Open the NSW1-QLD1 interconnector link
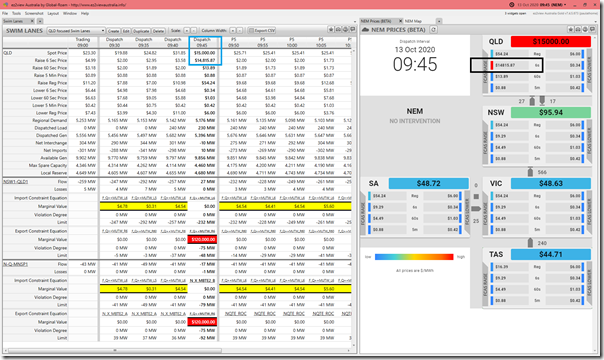The height and width of the screenshot is (360, 604). (x=15, y=181)
